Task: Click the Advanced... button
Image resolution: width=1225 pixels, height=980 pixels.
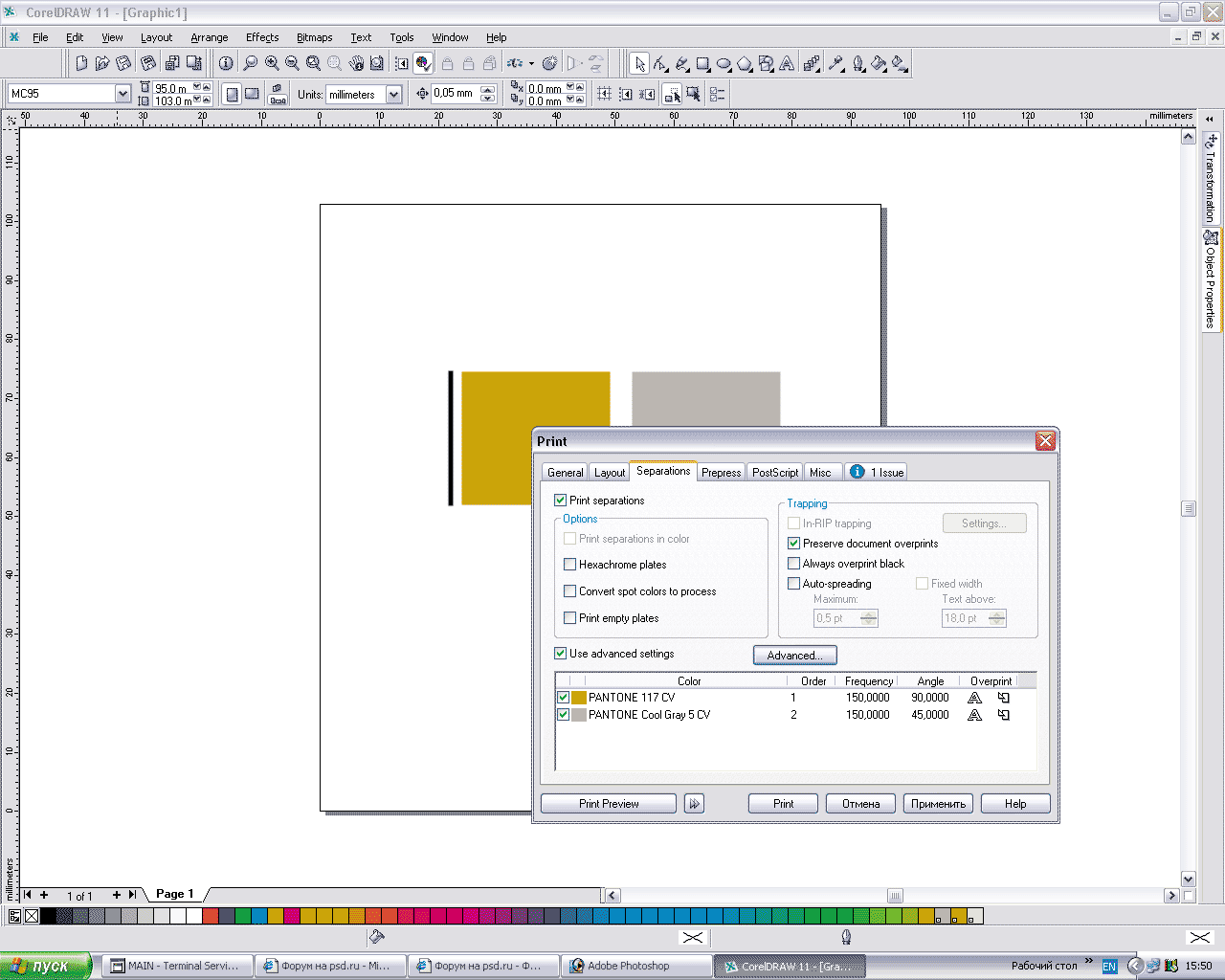Action: coord(795,656)
